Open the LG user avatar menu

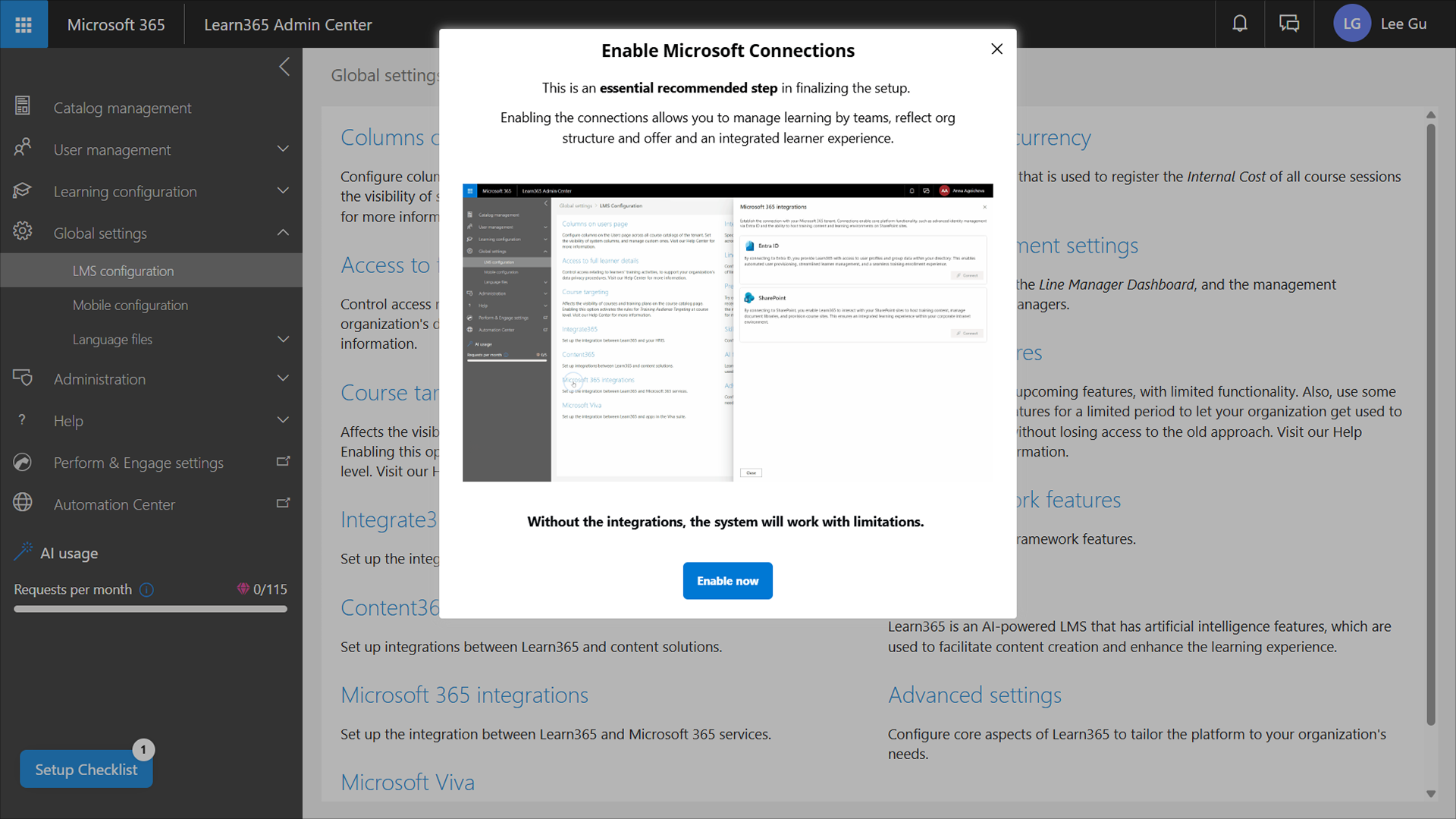pos(1351,24)
